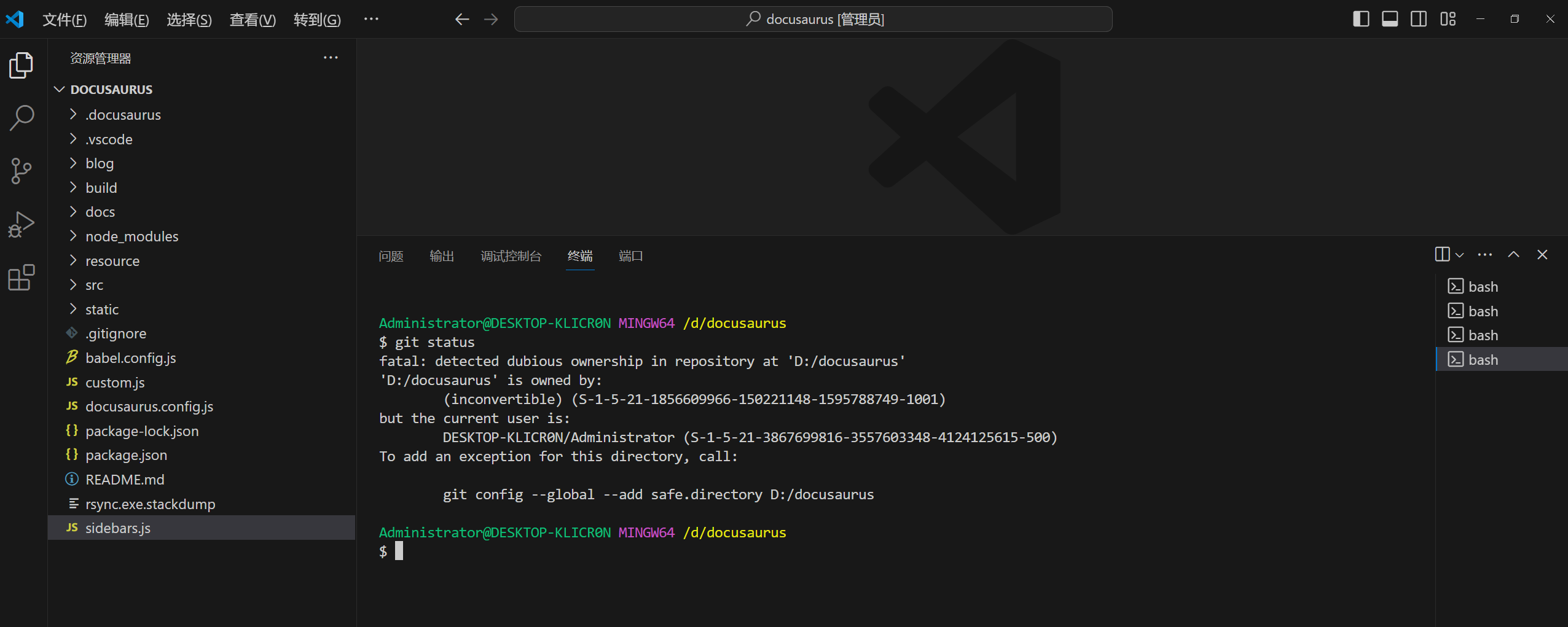This screenshot has width=1568, height=627.
Task: Expand the static folder
Action: [x=202, y=310]
